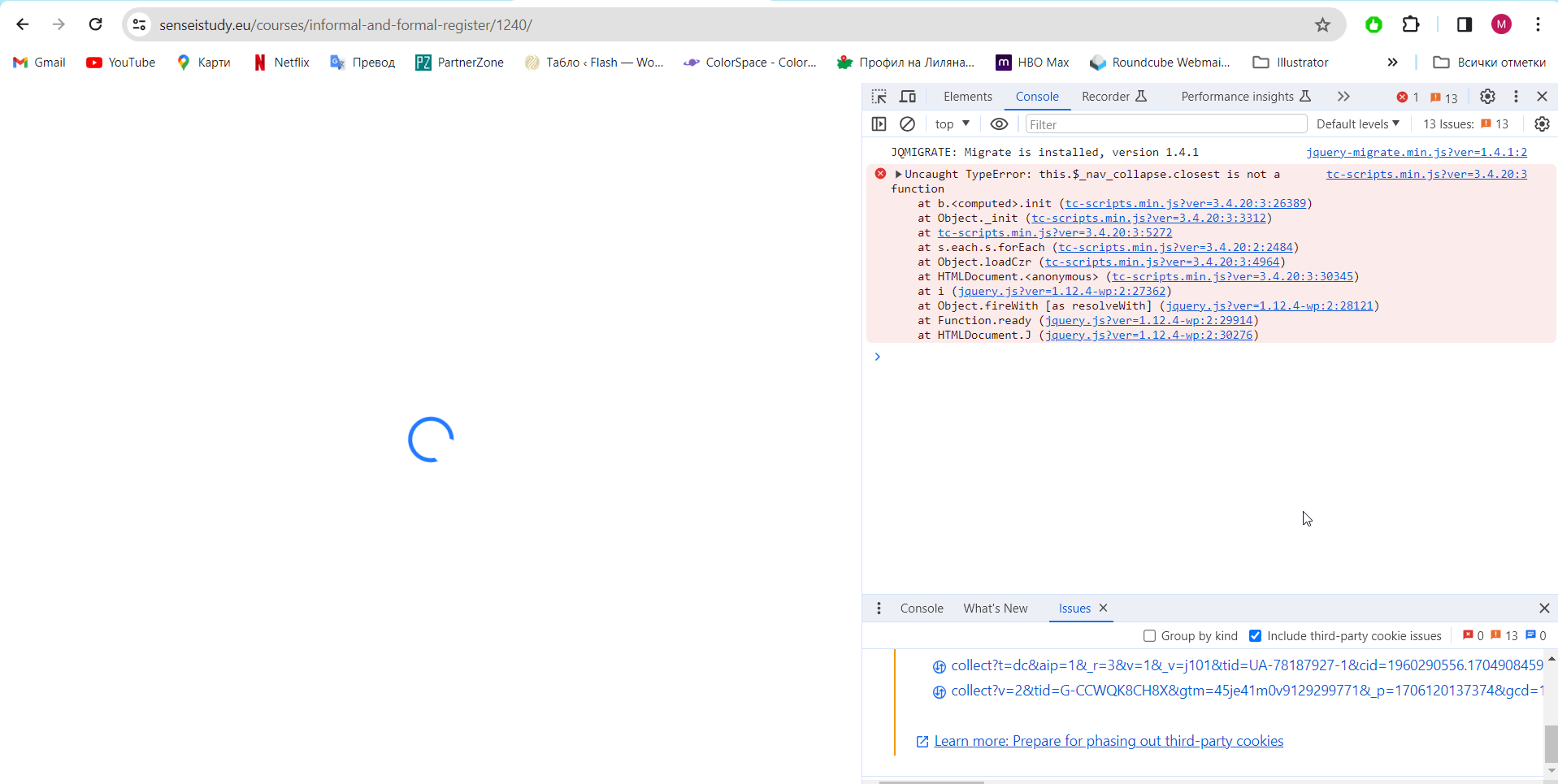Click the red error count badge
Image resolution: width=1558 pixels, height=784 pixels.
[x=1408, y=97]
